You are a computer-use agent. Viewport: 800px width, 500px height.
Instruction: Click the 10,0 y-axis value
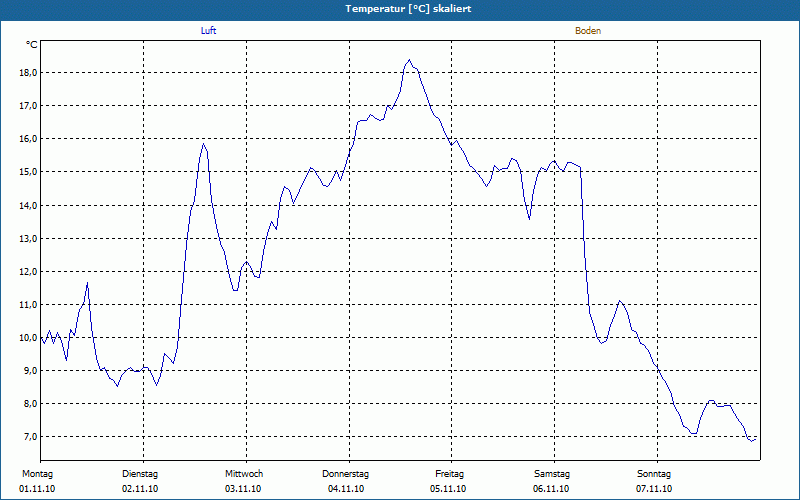tap(29, 338)
